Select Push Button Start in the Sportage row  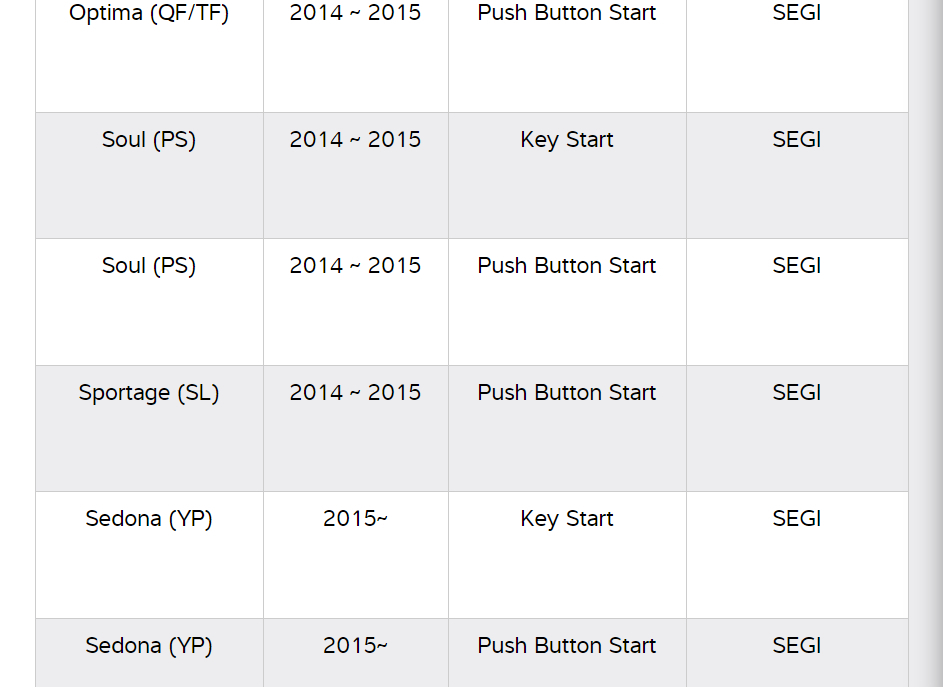tap(567, 393)
